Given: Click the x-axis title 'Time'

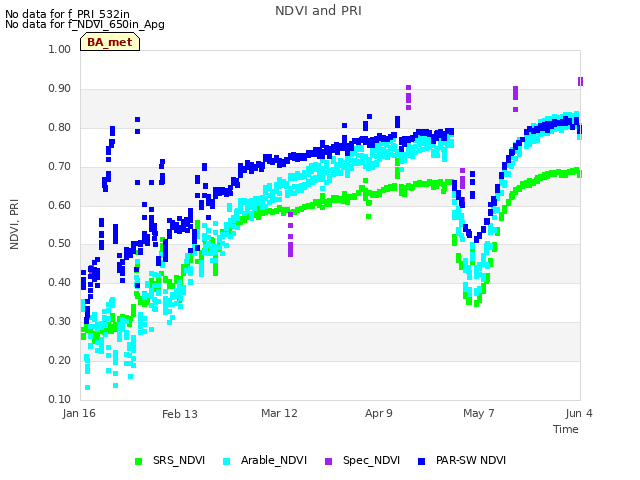Looking at the screenshot, I should pos(566,429).
